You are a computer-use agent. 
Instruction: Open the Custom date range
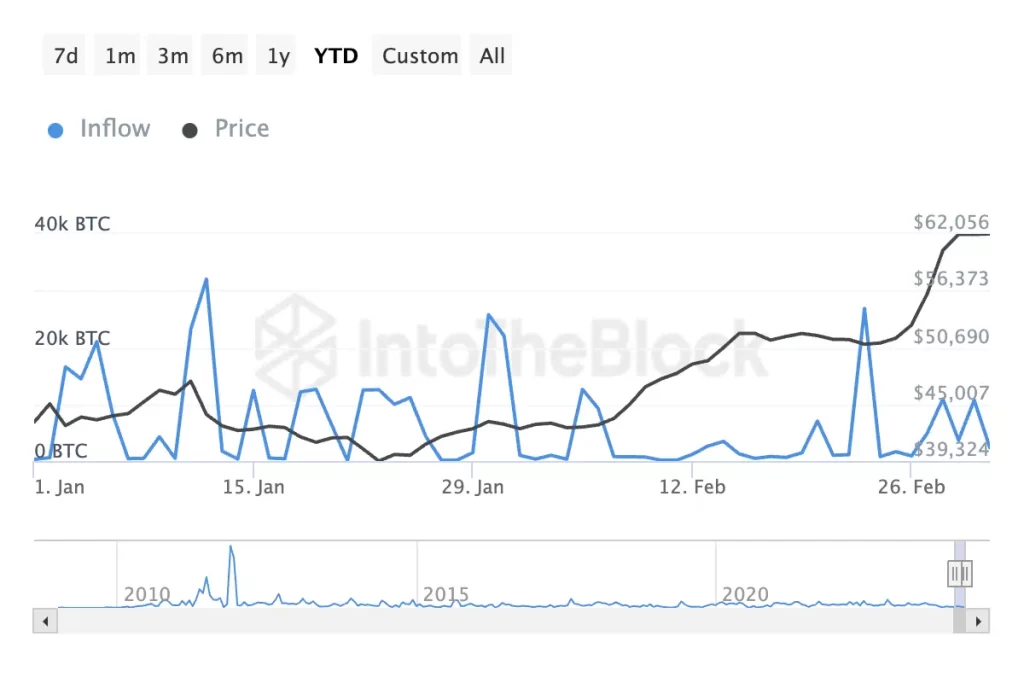420,56
